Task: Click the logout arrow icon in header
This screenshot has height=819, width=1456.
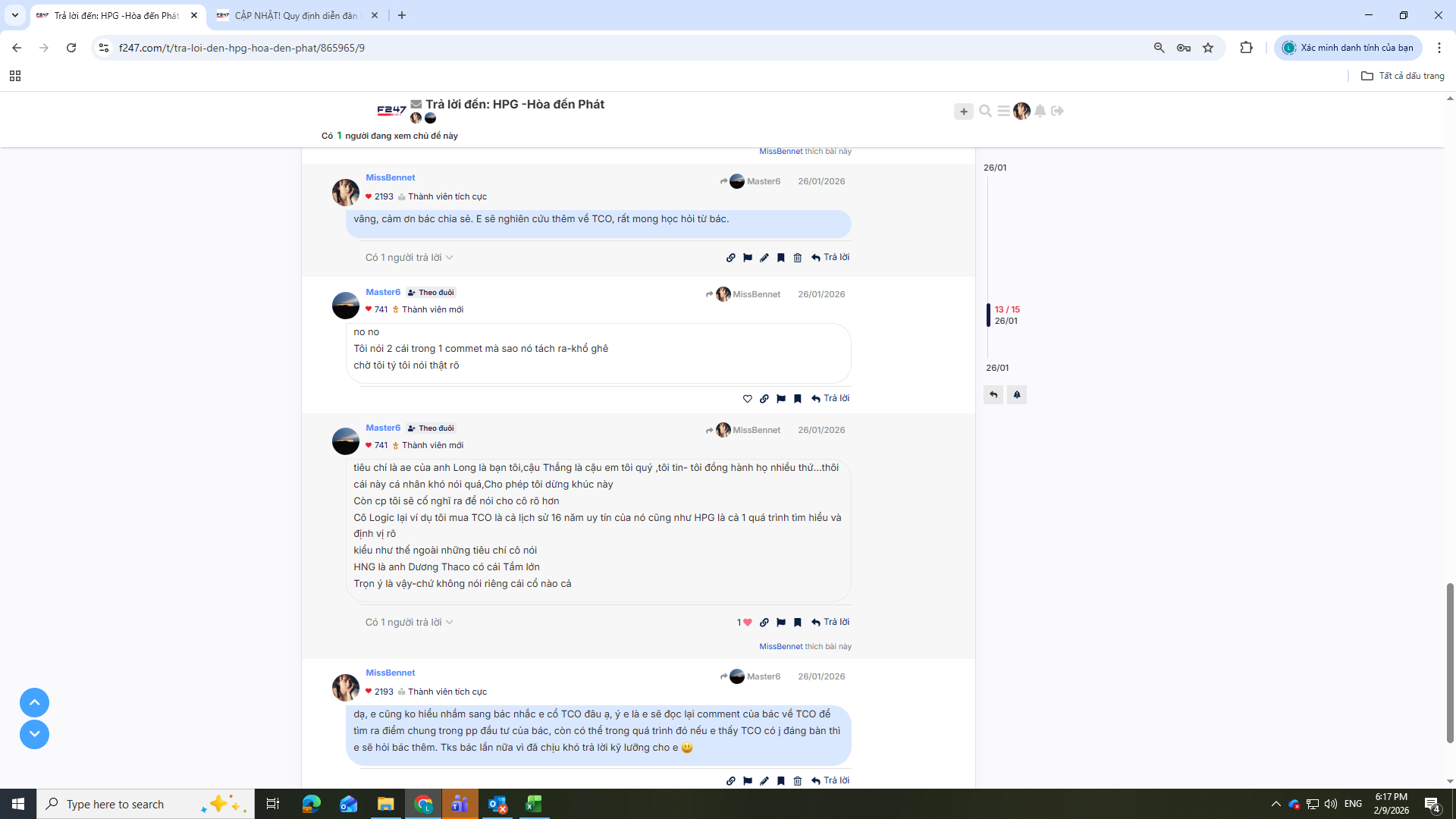Action: 1058,111
